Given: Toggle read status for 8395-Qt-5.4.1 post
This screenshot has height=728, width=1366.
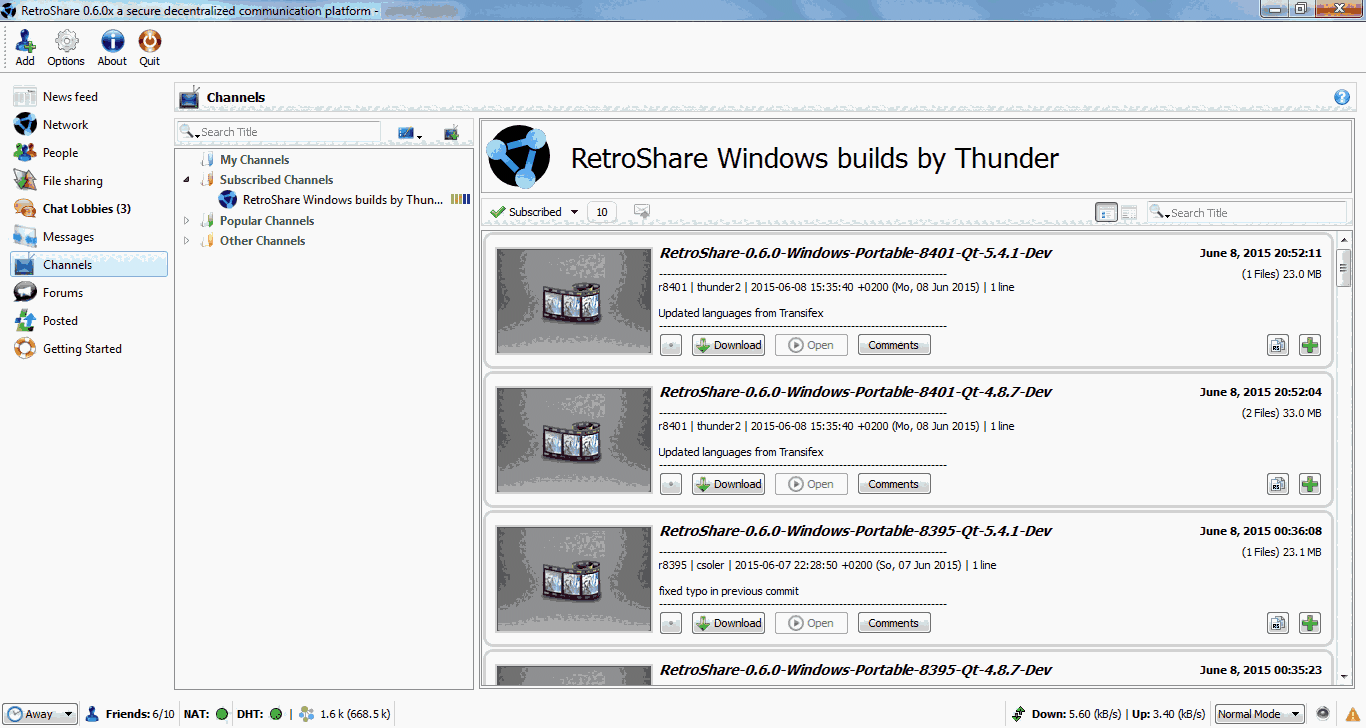Looking at the screenshot, I should pos(671,623).
